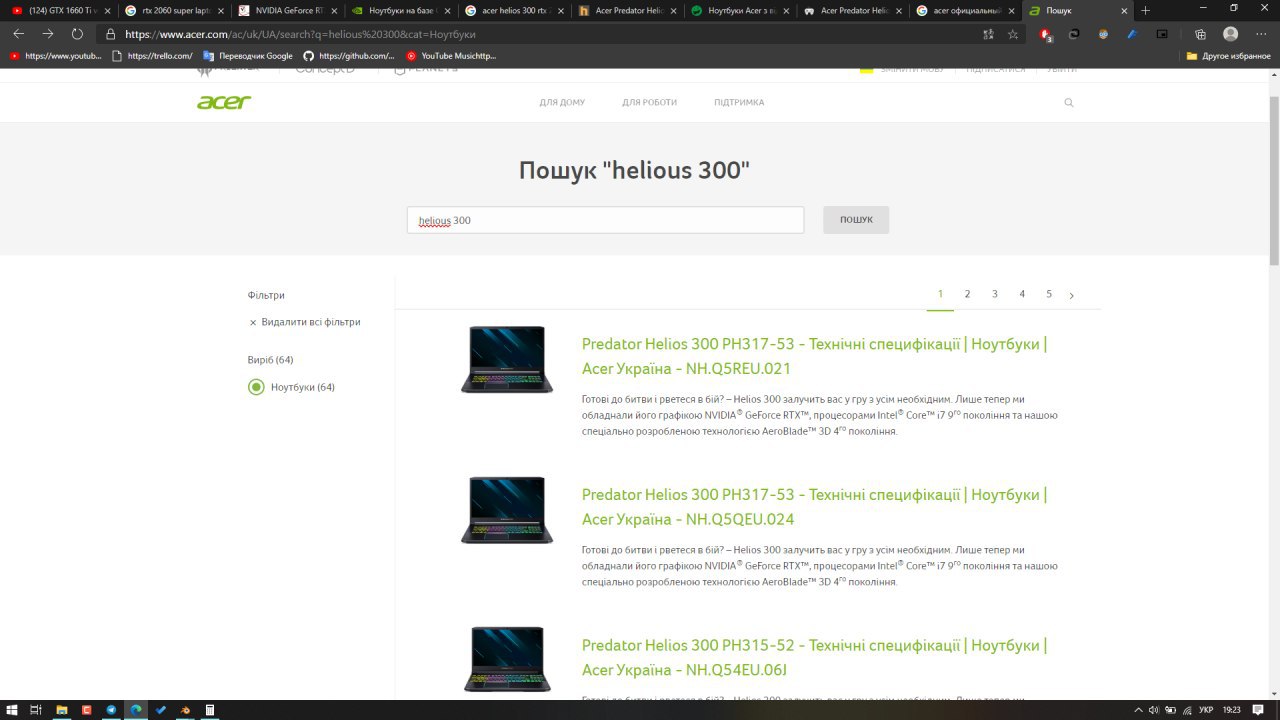Open the translate page icon in address bar
Image resolution: width=1280 pixels, height=720 pixels.
988,33
